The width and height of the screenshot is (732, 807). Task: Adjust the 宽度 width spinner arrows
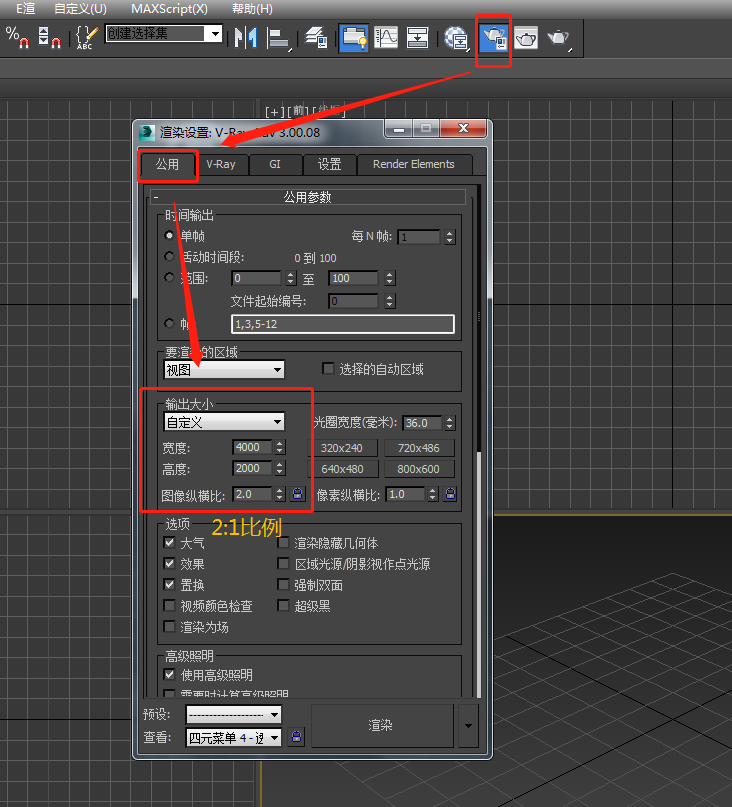pyautogui.click(x=280, y=447)
